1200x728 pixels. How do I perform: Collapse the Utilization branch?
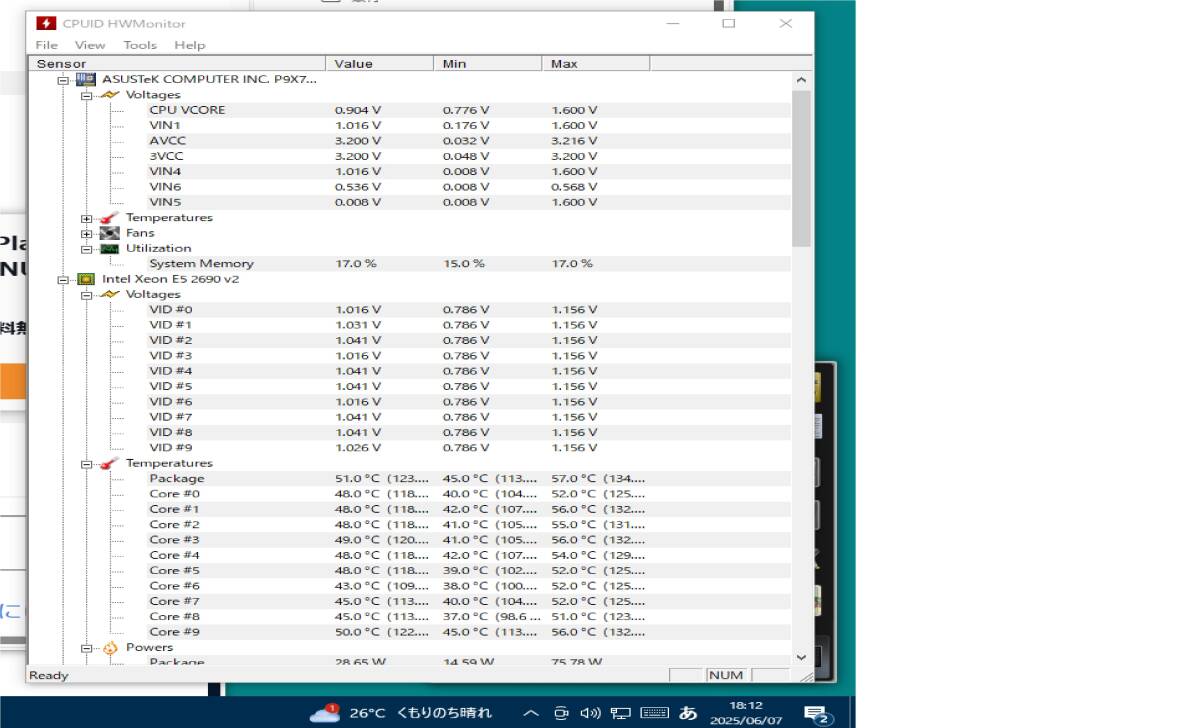pyautogui.click(x=87, y=248)
